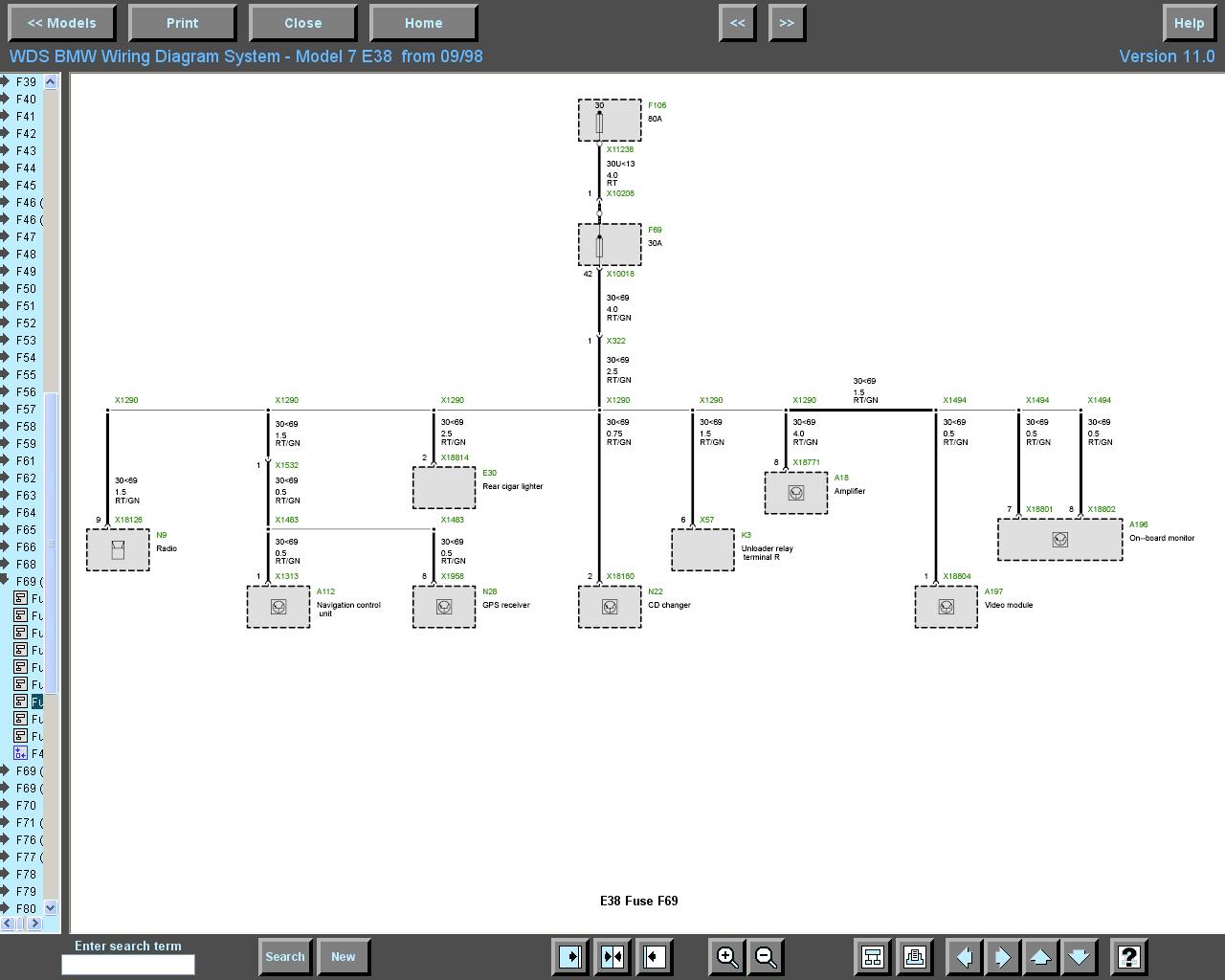
Task: Collapse the expanded F69 tree node
Action: [x=6, y=582]
